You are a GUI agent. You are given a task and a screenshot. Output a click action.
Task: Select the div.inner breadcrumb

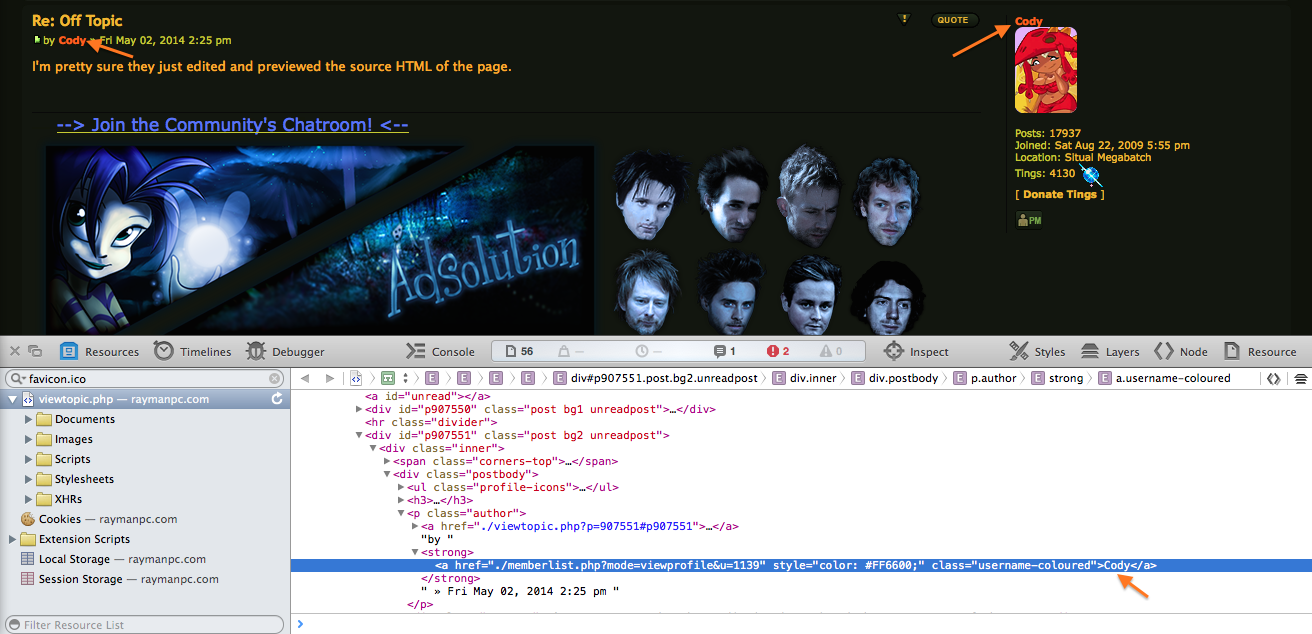tap(806, 379)
